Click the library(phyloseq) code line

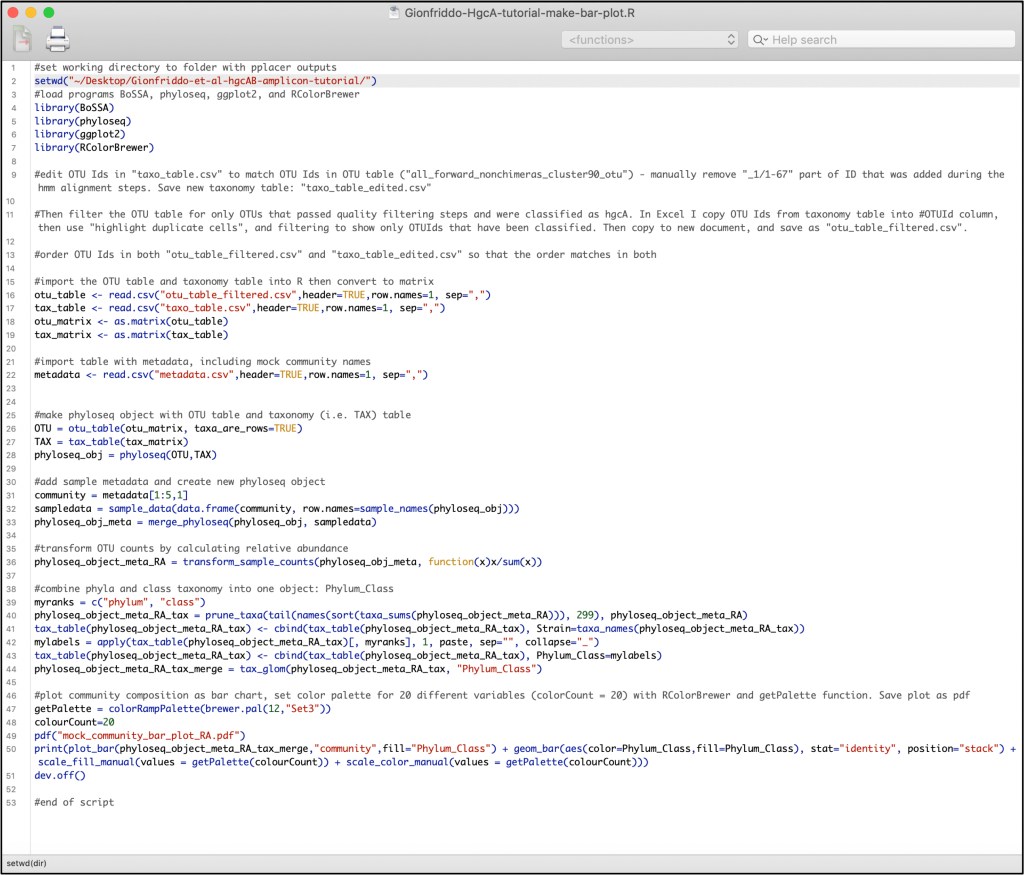(82, 120)
